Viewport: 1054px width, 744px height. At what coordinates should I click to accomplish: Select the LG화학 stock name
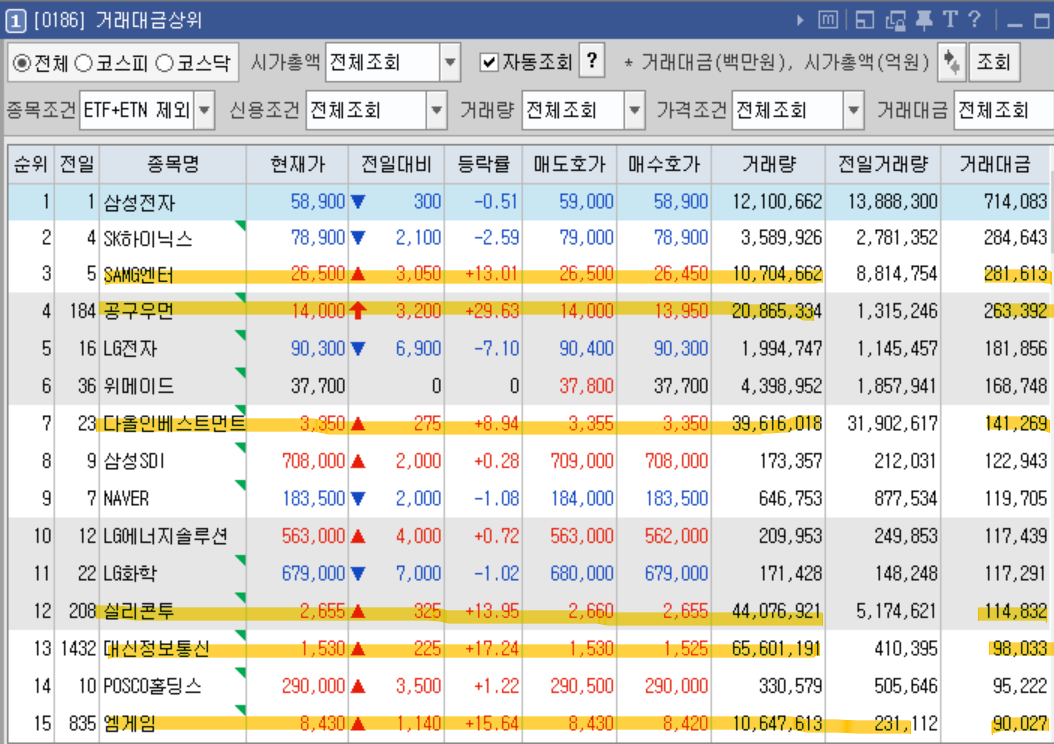pyautogui.click(x=130, y=574)
